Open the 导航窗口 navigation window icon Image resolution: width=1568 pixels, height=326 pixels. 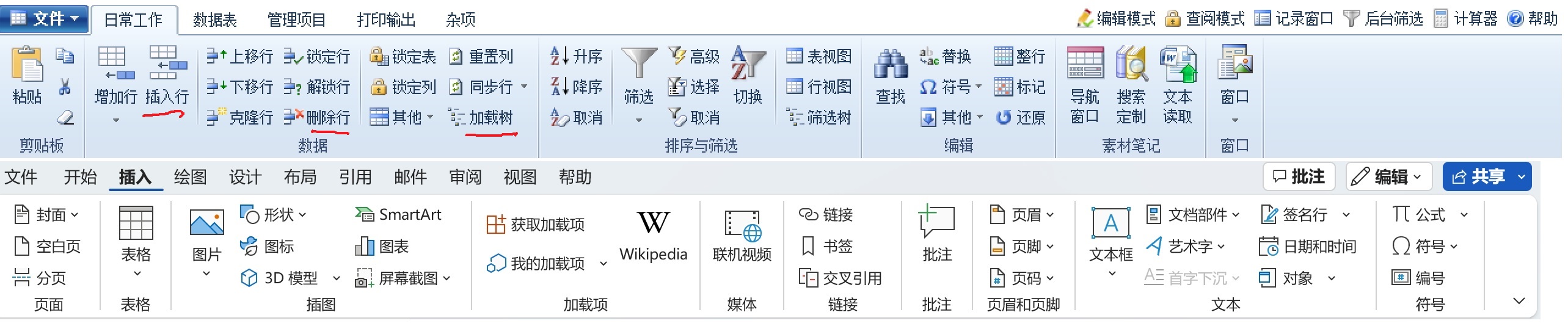1085,64
